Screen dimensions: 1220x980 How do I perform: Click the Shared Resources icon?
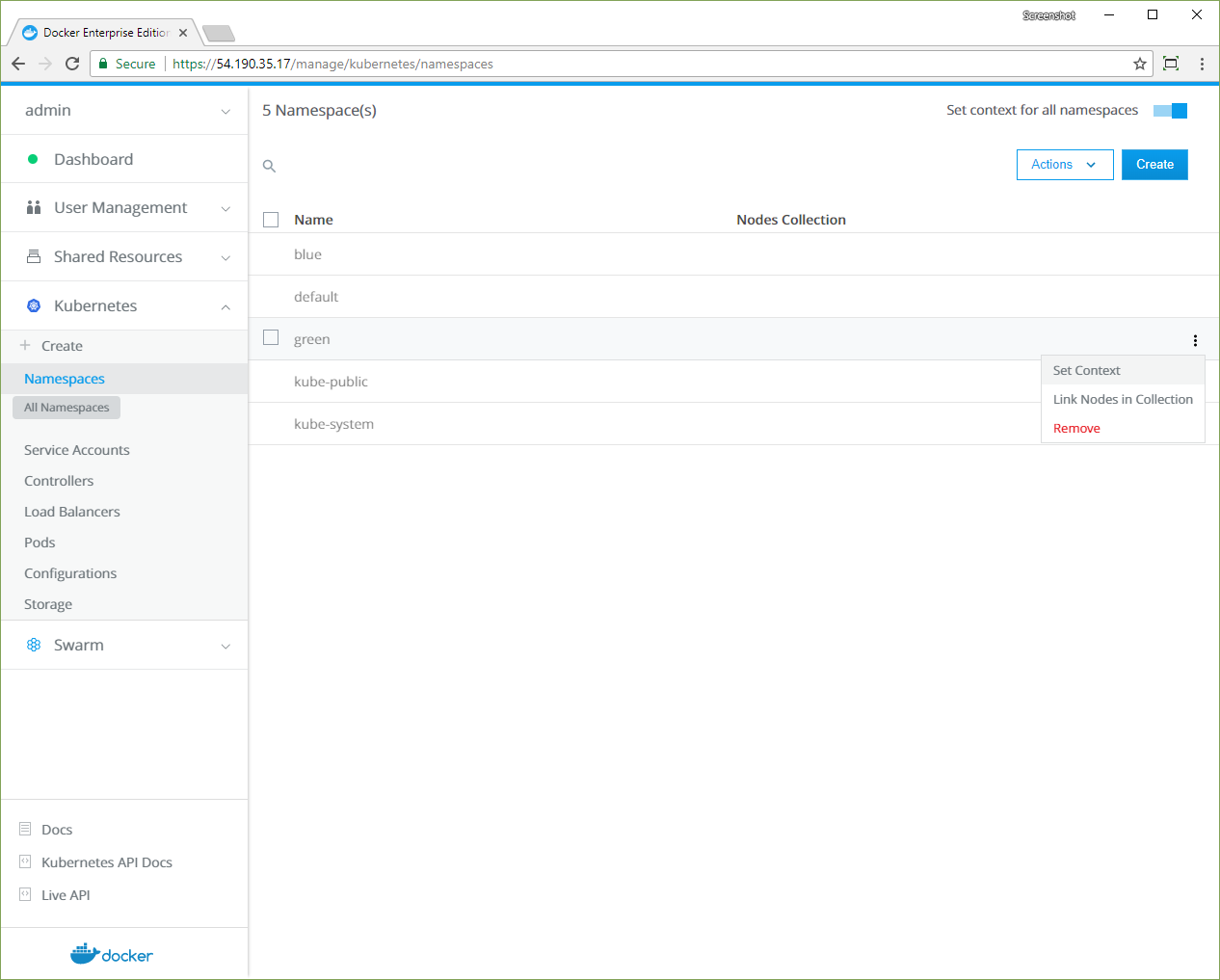point(34,256)
